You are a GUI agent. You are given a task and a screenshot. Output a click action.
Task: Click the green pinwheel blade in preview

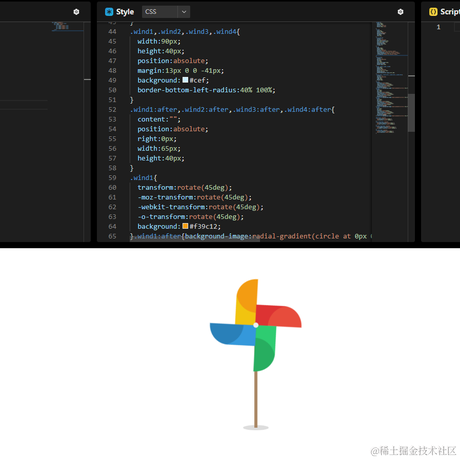[x=265, y=348]
